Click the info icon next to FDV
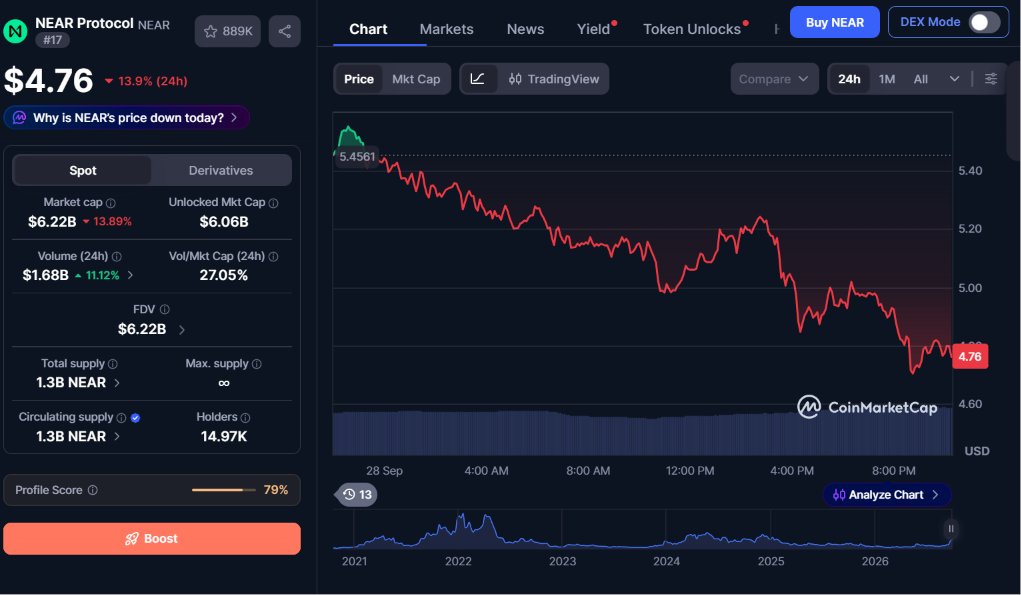Image resolution: width=1021 pixels, height=595 pixels. point(165,309)
